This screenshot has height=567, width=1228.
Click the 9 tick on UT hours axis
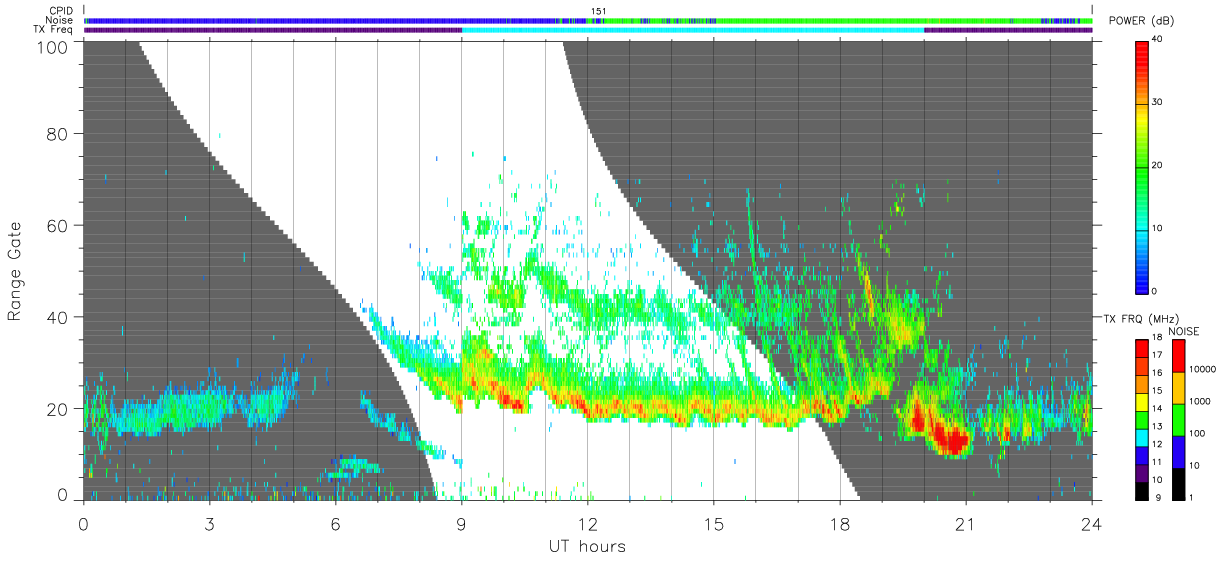click(x=461, y=523)
